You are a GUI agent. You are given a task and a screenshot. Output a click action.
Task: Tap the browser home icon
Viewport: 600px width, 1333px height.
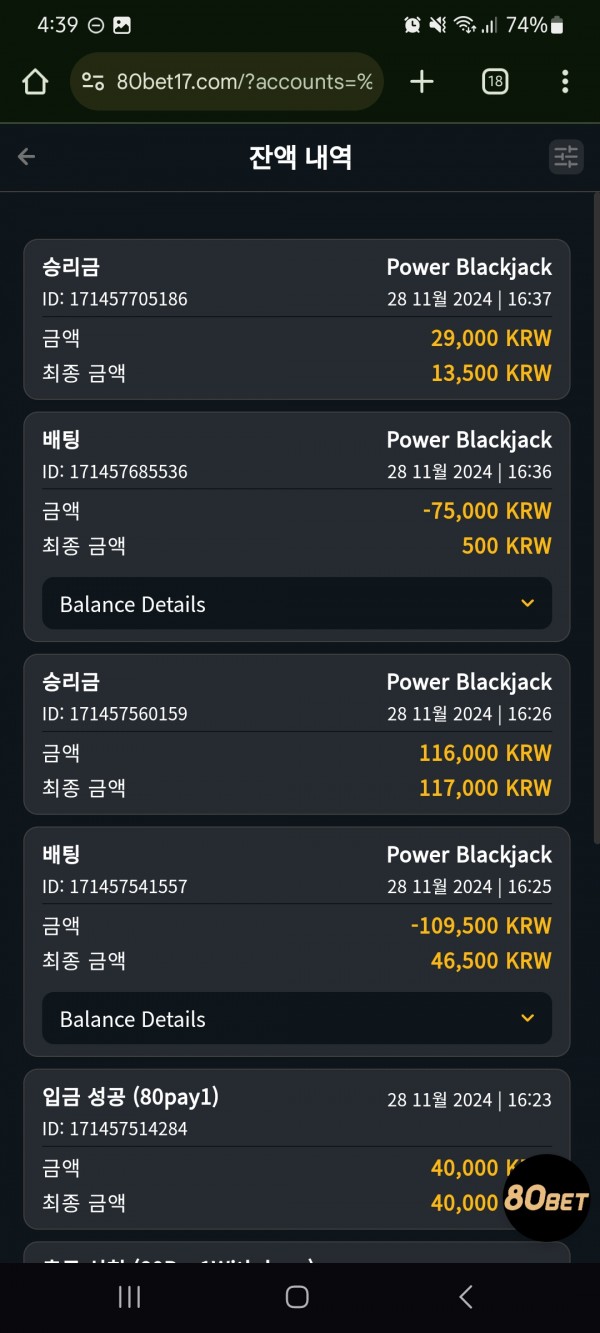[35, 82]
